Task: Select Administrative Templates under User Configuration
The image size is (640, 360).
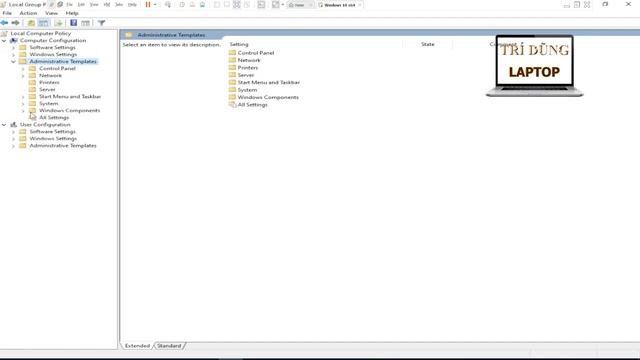Action: (x=63, y=145)
